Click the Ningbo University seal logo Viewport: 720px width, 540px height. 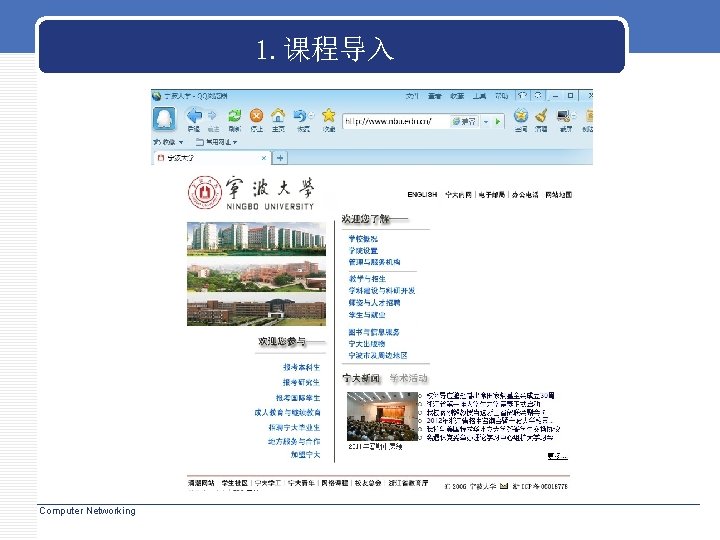tap(205, 192)
